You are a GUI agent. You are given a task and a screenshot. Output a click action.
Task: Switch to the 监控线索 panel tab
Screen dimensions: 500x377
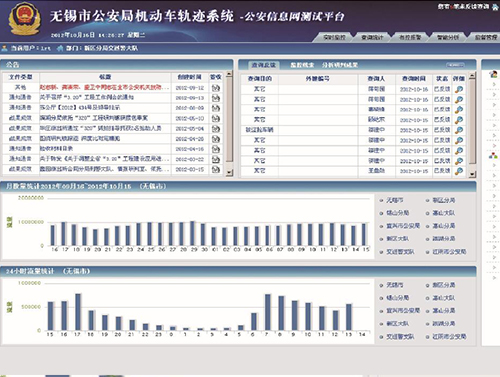coord(302,65)
